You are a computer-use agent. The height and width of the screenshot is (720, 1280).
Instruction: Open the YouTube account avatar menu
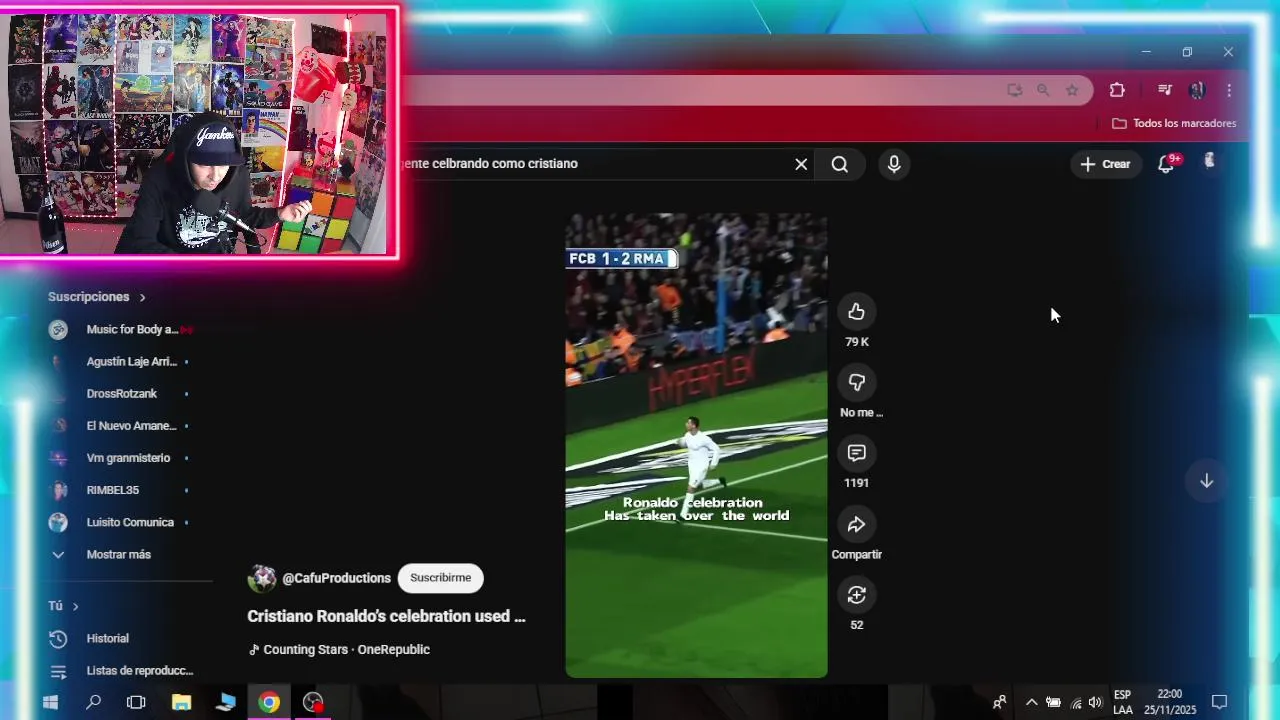coord(1209,162)
